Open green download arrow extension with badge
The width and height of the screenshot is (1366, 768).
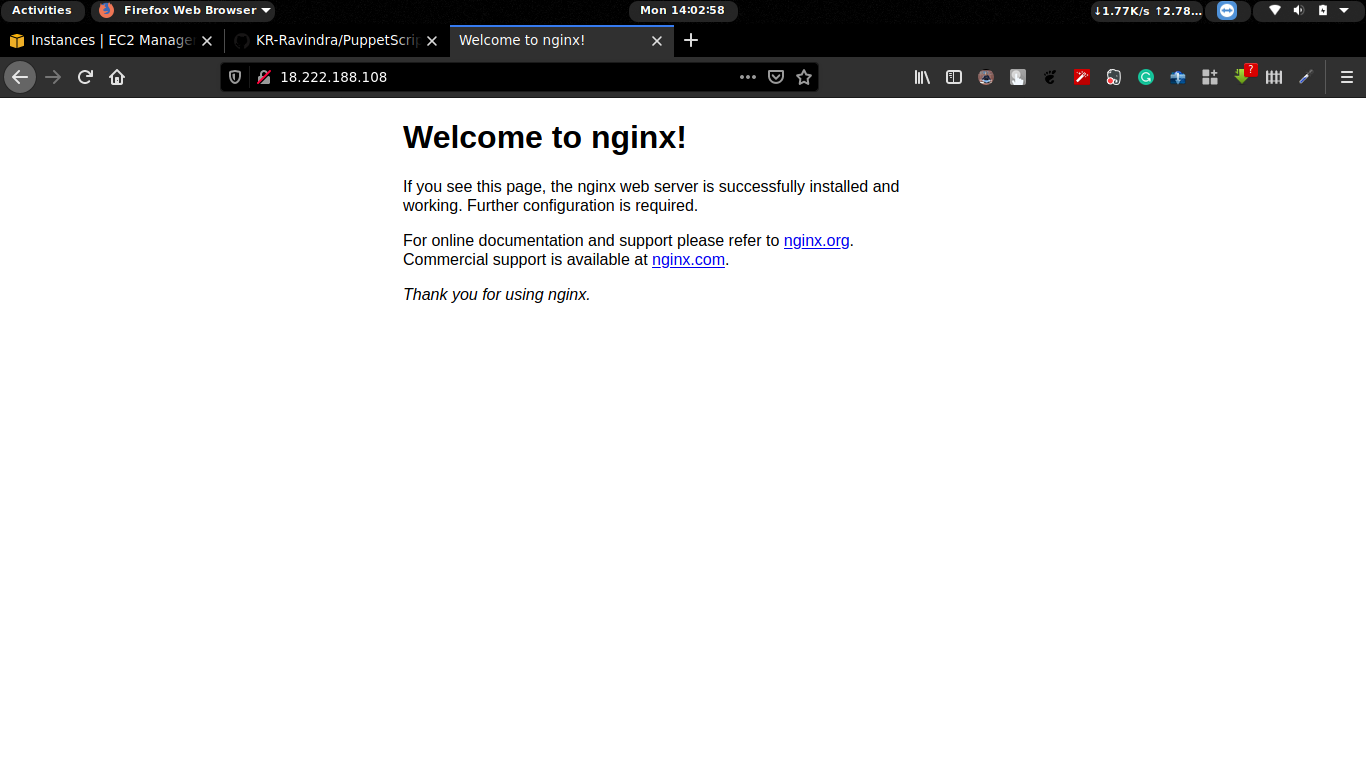[x=1242, y=75]
